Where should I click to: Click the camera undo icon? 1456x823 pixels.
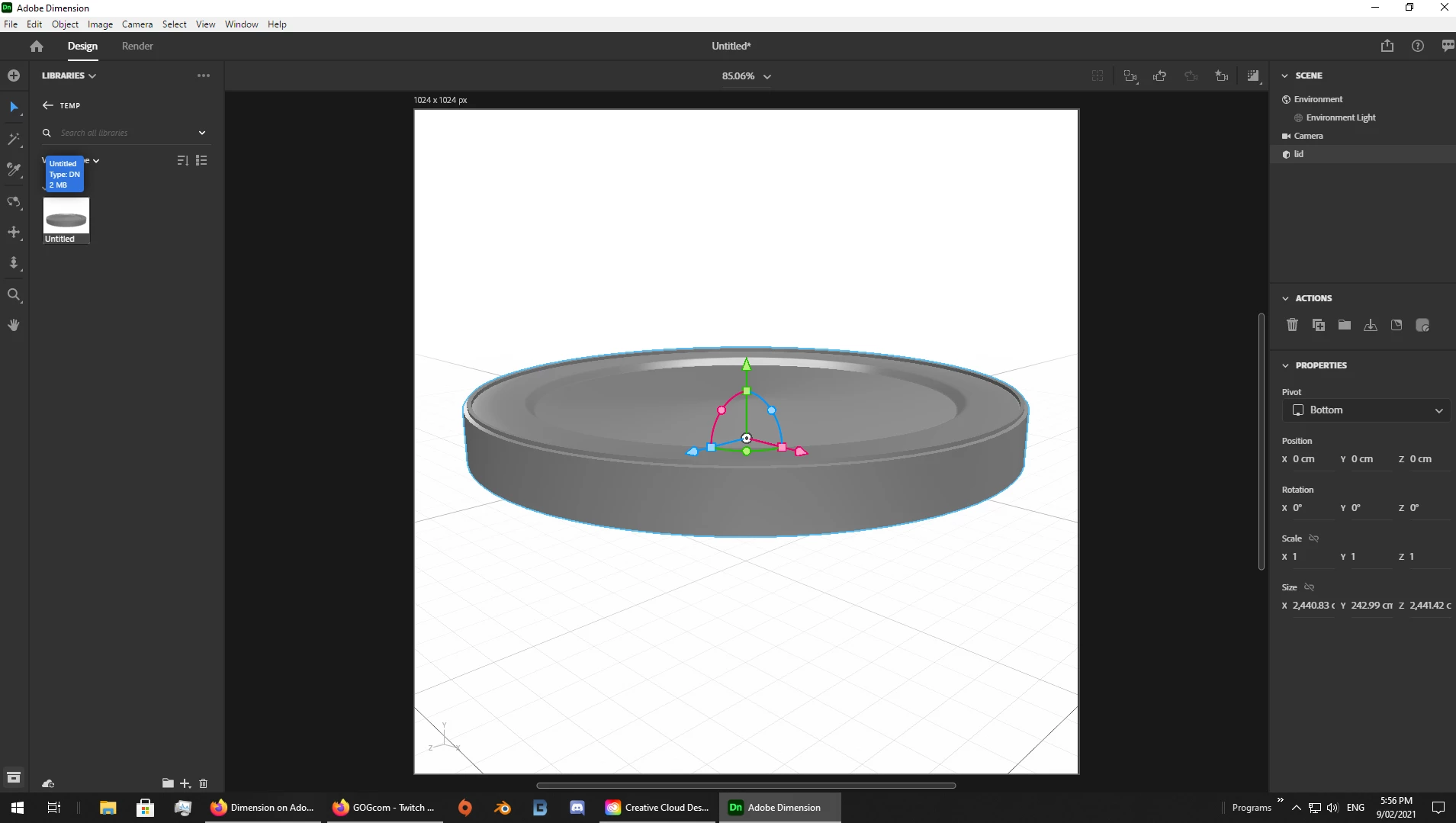pyautogui.click(x=1160, y=76)
